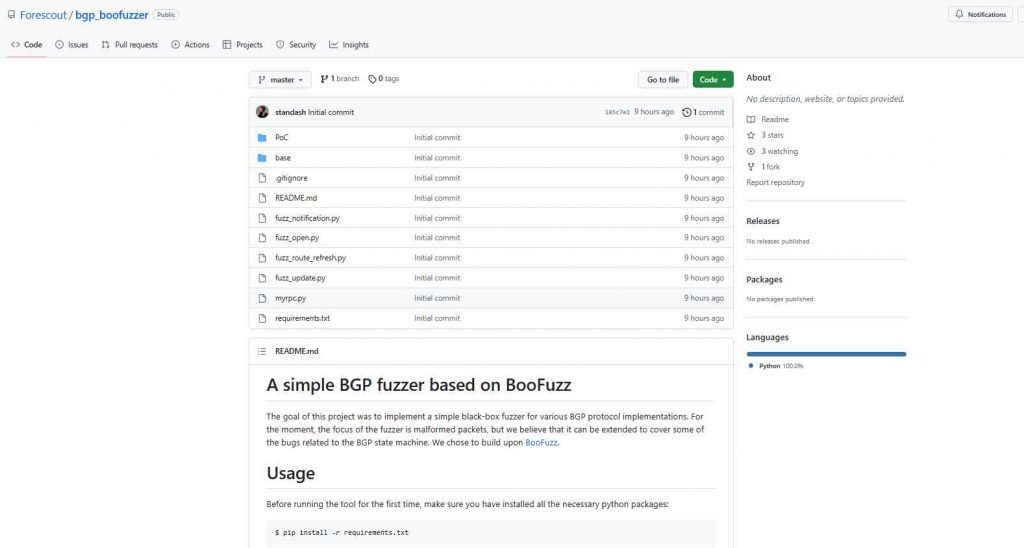Open the Pull requests tab

129,44
